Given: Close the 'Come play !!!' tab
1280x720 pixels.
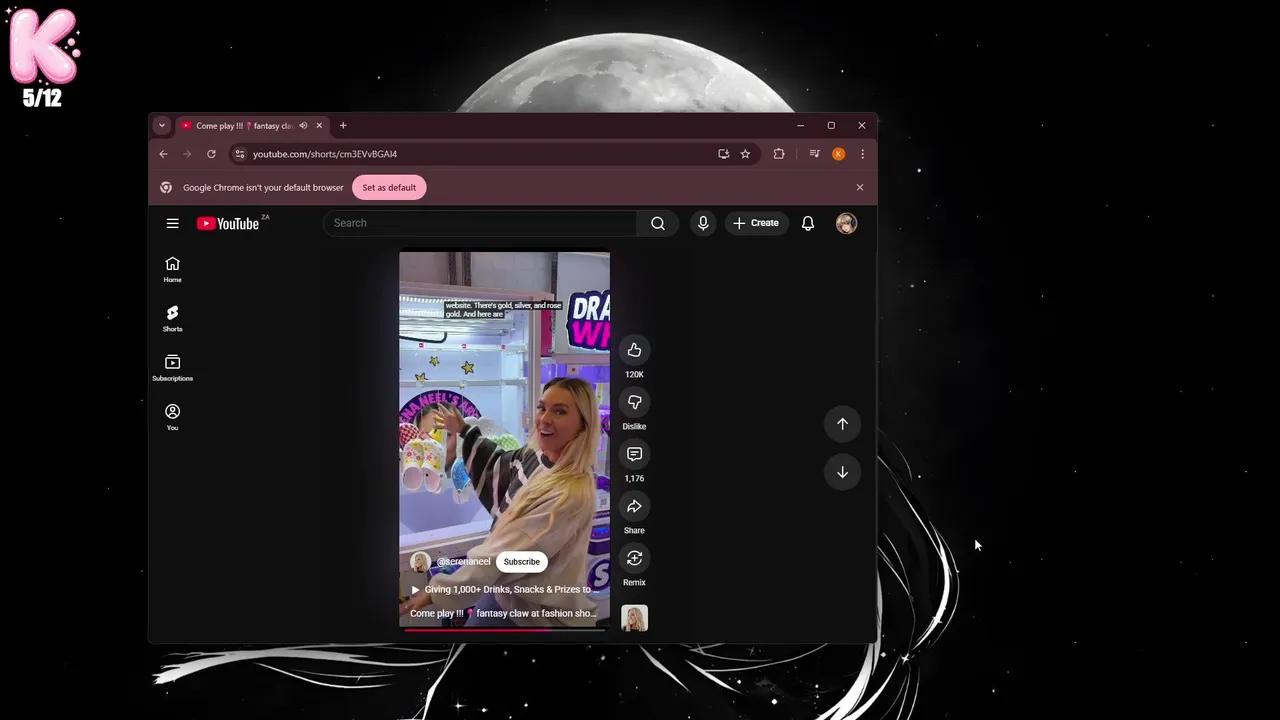Looking at the screenshot, I should click(319, 126).
